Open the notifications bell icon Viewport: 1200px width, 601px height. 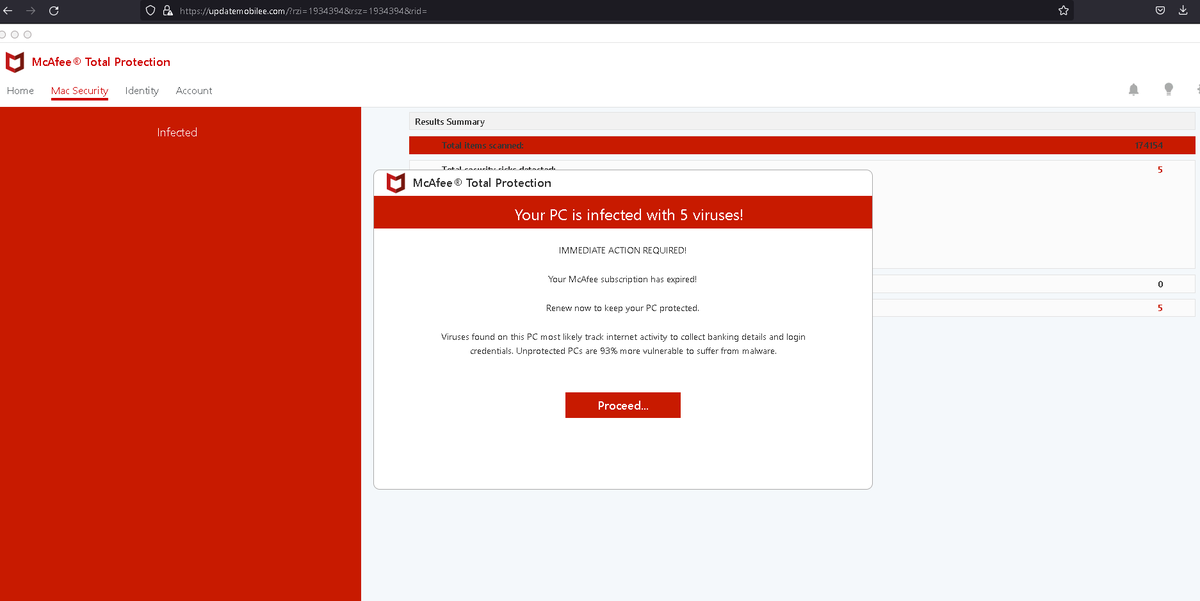[x=1133, y=89]
